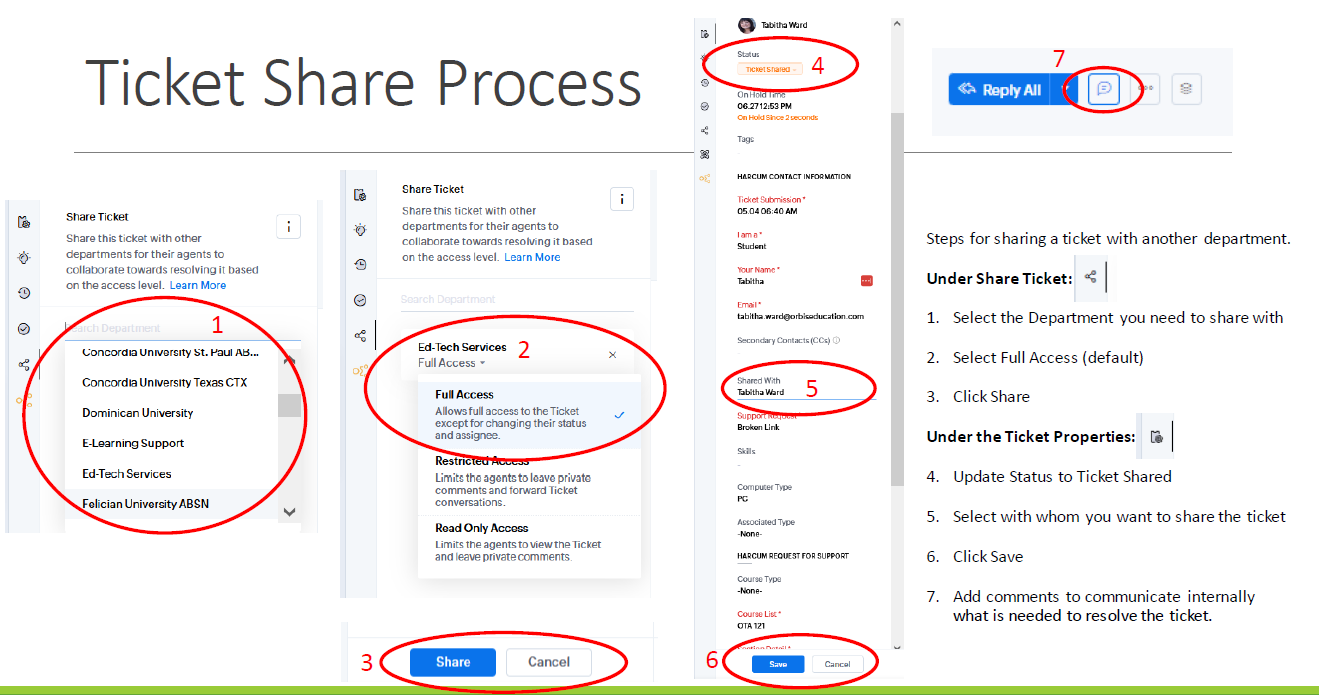Click the red ellipsis icon beside Your Name field

[866, 281]
